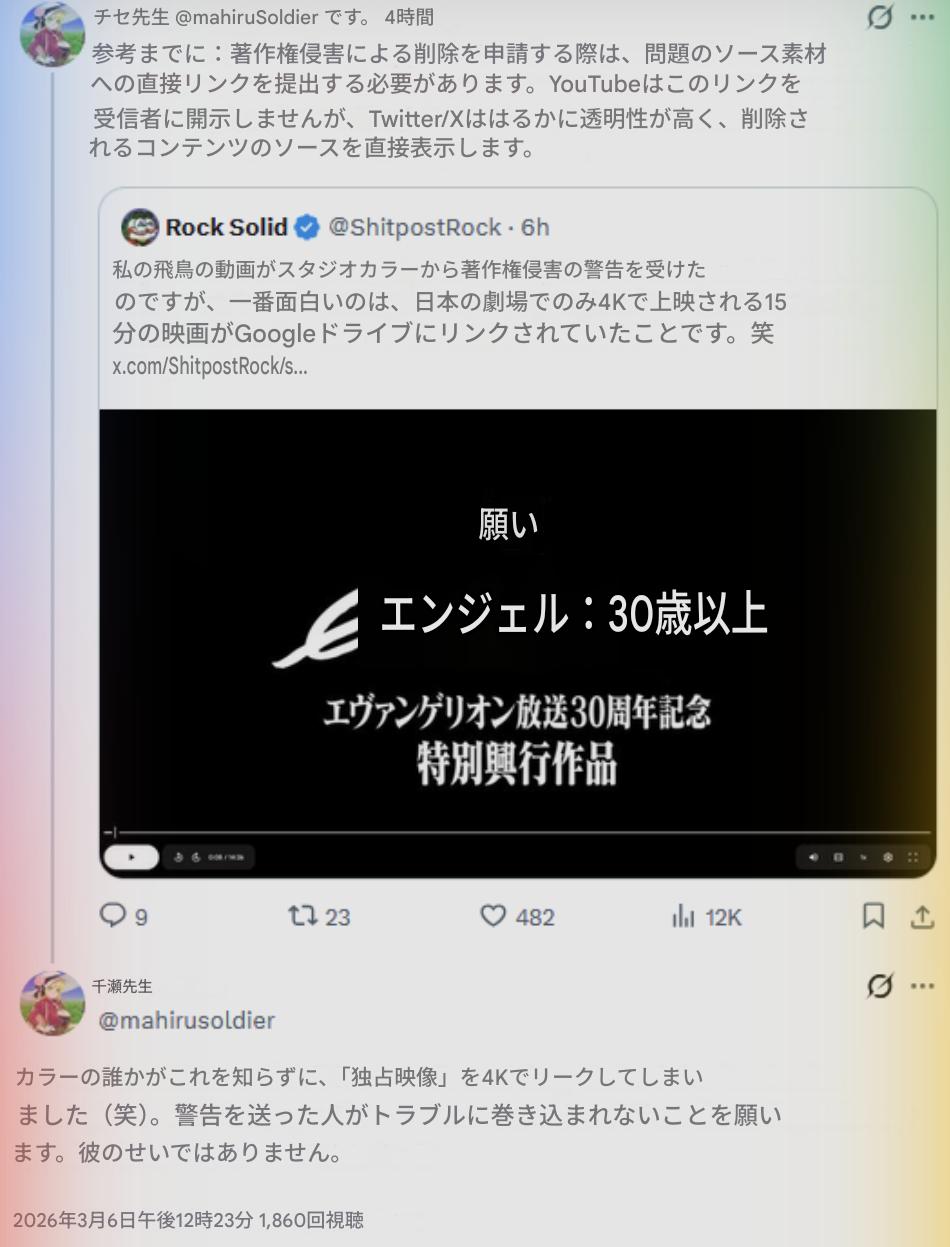Like the tweet with 482 likes
The width and height of the screenshot is (950, 1247).
tap(517, 916)
